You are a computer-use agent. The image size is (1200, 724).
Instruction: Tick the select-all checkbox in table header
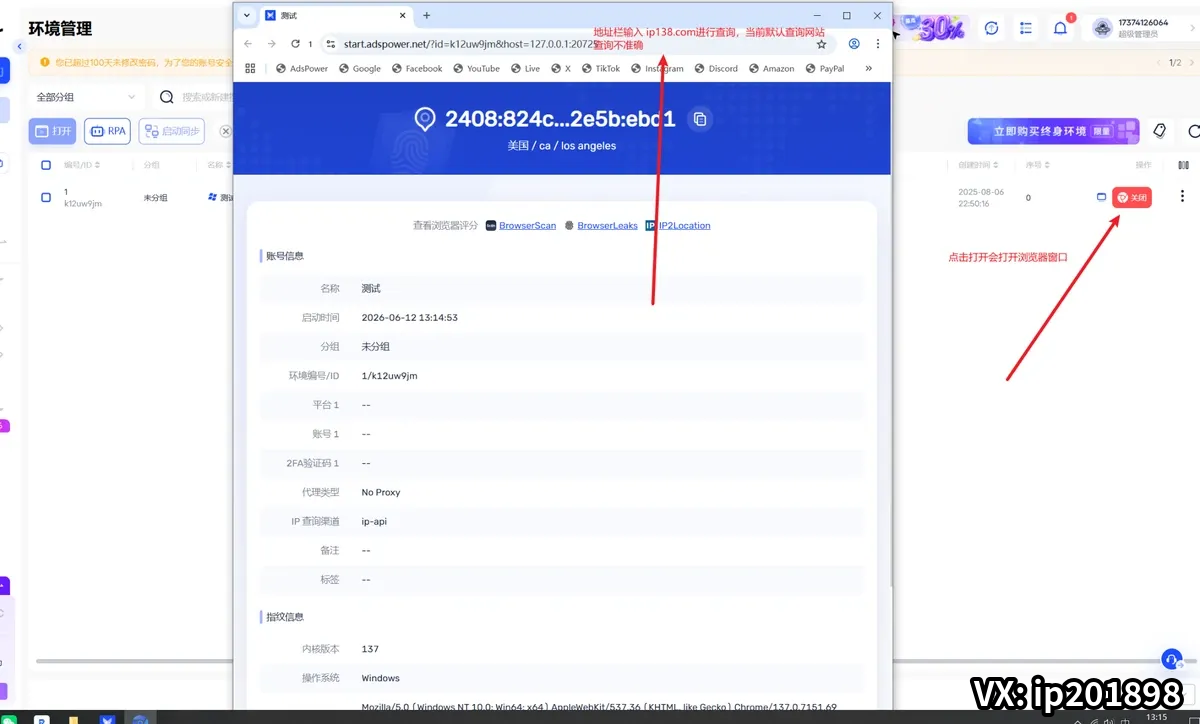point(46,165)
